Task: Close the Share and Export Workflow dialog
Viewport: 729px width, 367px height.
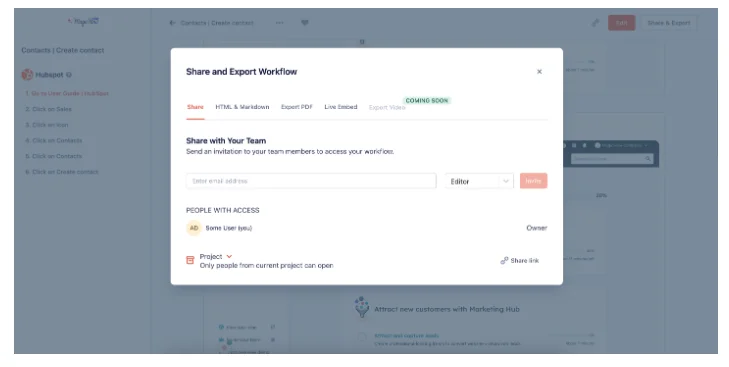Action: pos(539,72)
